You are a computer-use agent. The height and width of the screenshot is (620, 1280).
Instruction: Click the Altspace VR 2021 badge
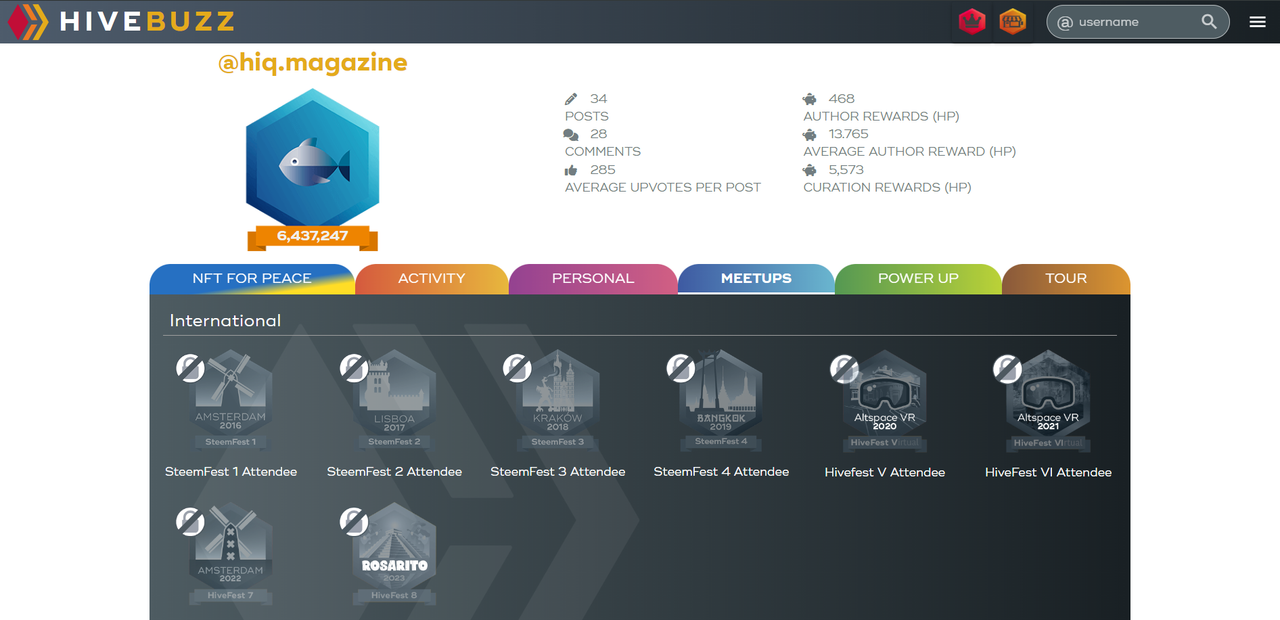1048,402
